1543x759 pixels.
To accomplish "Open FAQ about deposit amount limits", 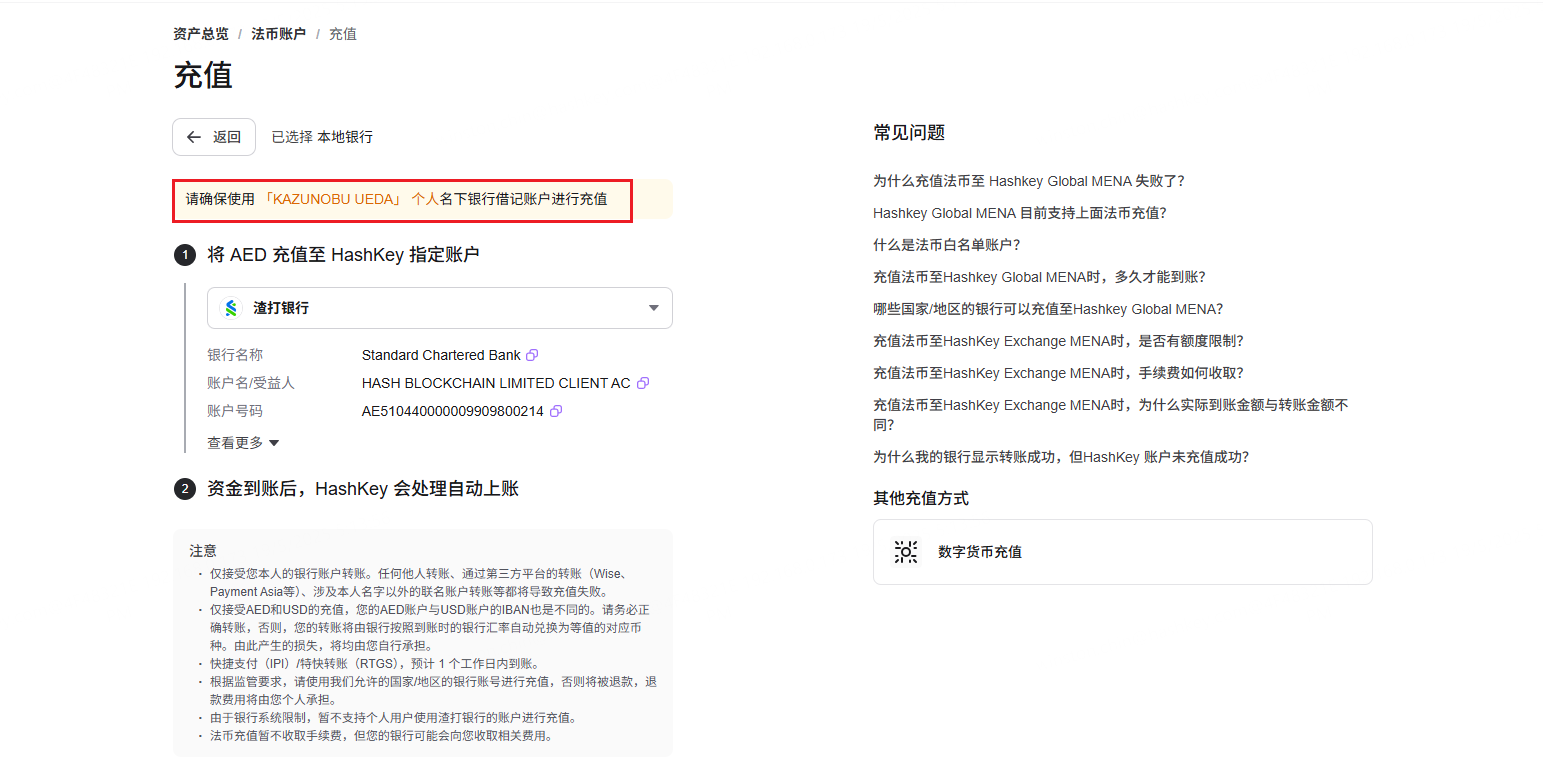I will coord(1057,341).
